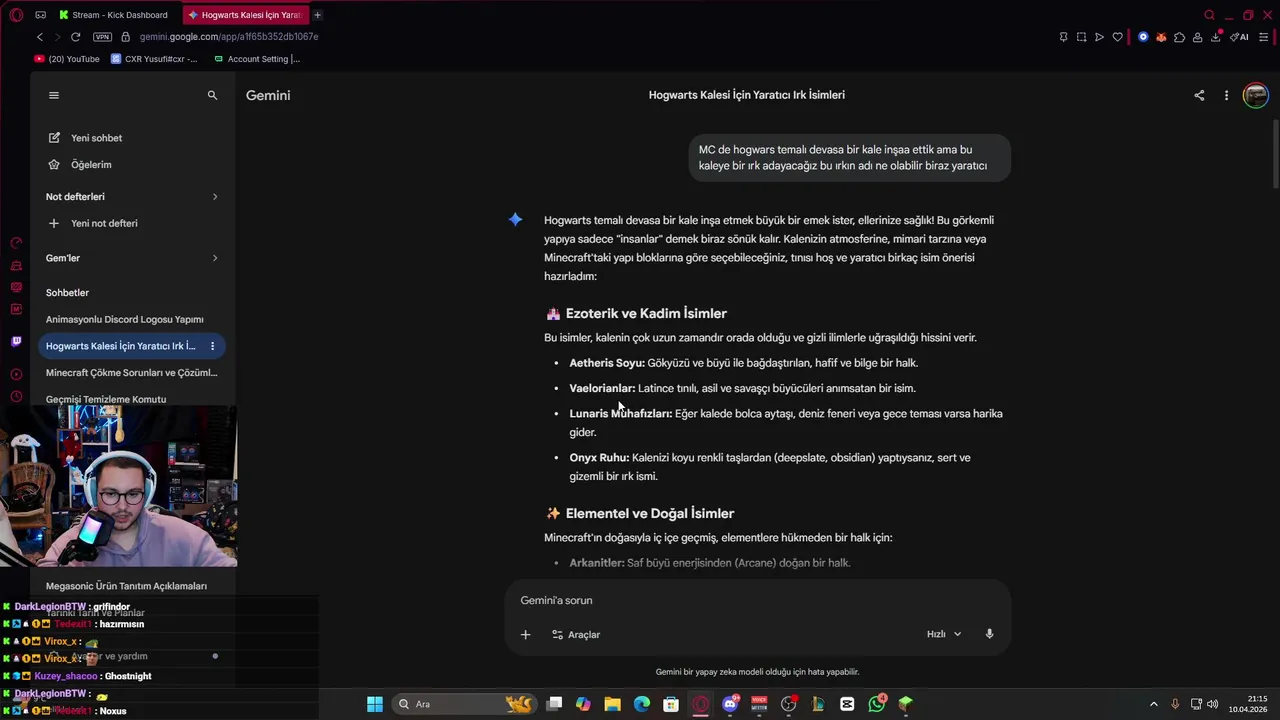
Task: Click the Ezoterik ve Kadim İsimler heading
Action: [646, 313]
